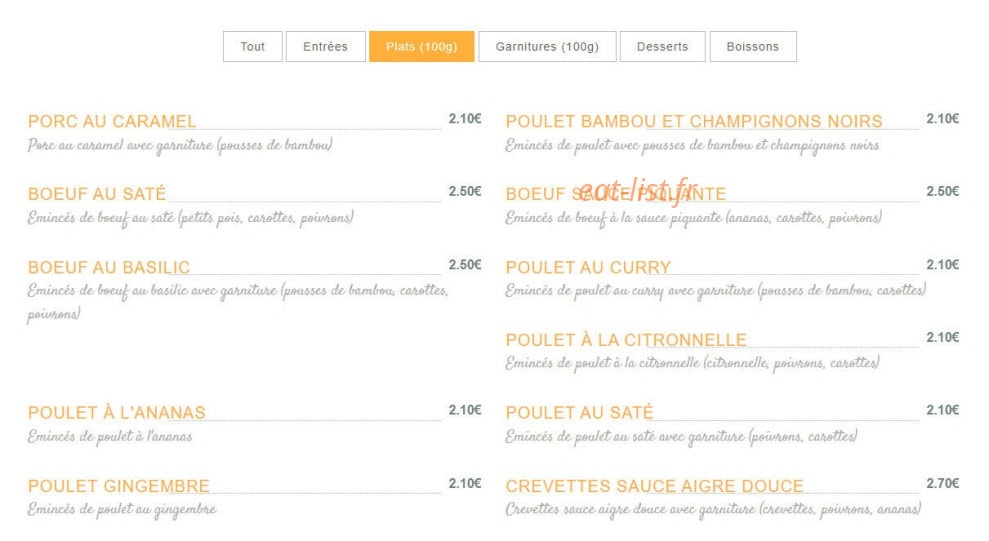989x541 pixels.
Task: Select the Boeuf au Saté menu item
Action: 97,194
